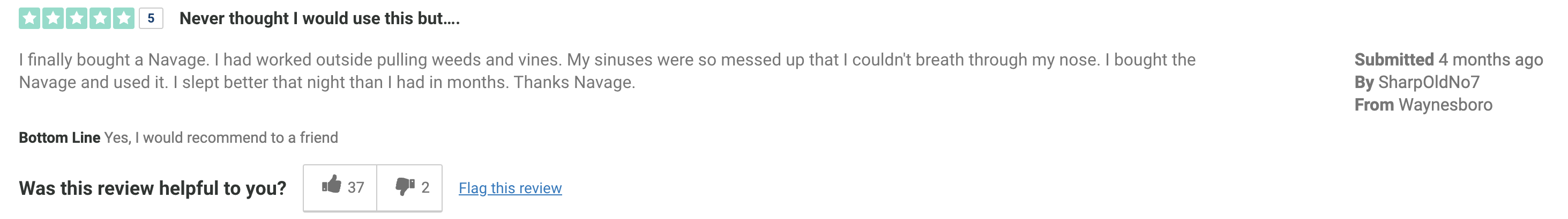
Task: Click the Bottom Line label
Action: tap(59, 137)
